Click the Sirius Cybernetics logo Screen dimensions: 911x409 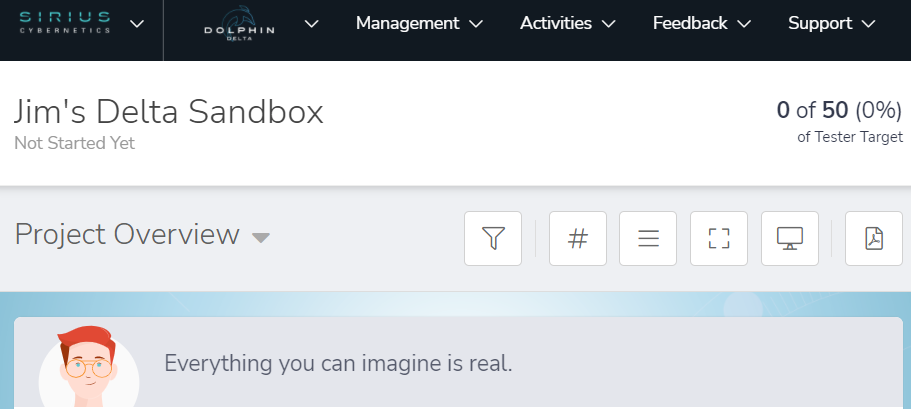[68, 24]
